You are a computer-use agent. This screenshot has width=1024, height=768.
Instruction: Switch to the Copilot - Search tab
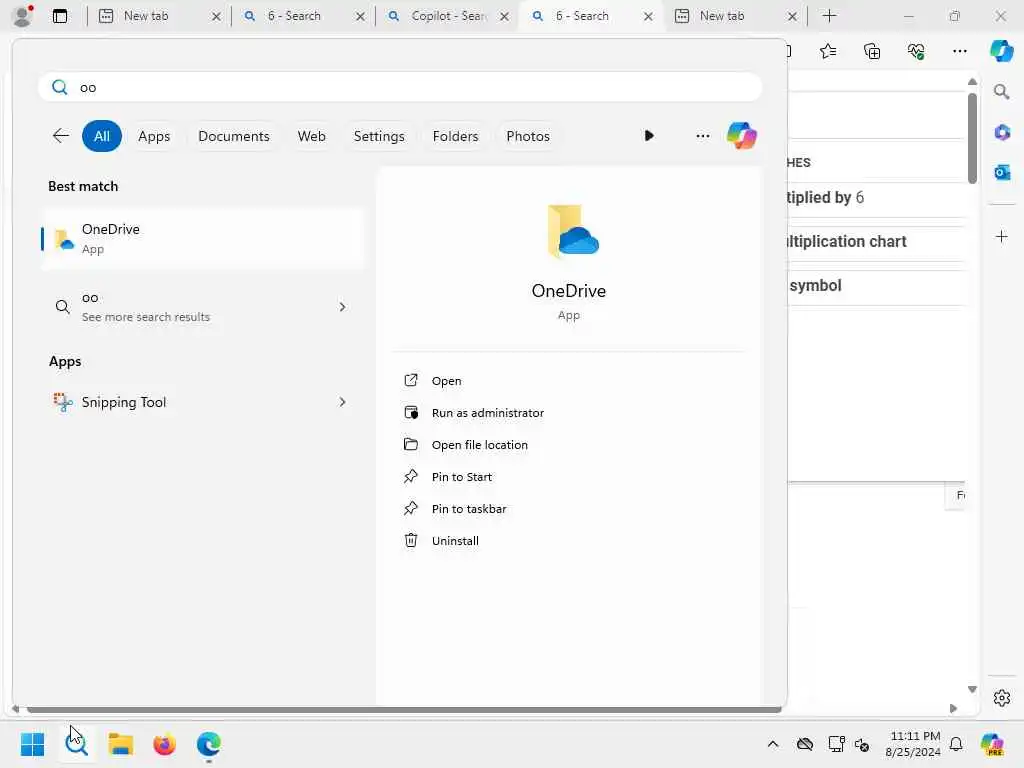448,16
